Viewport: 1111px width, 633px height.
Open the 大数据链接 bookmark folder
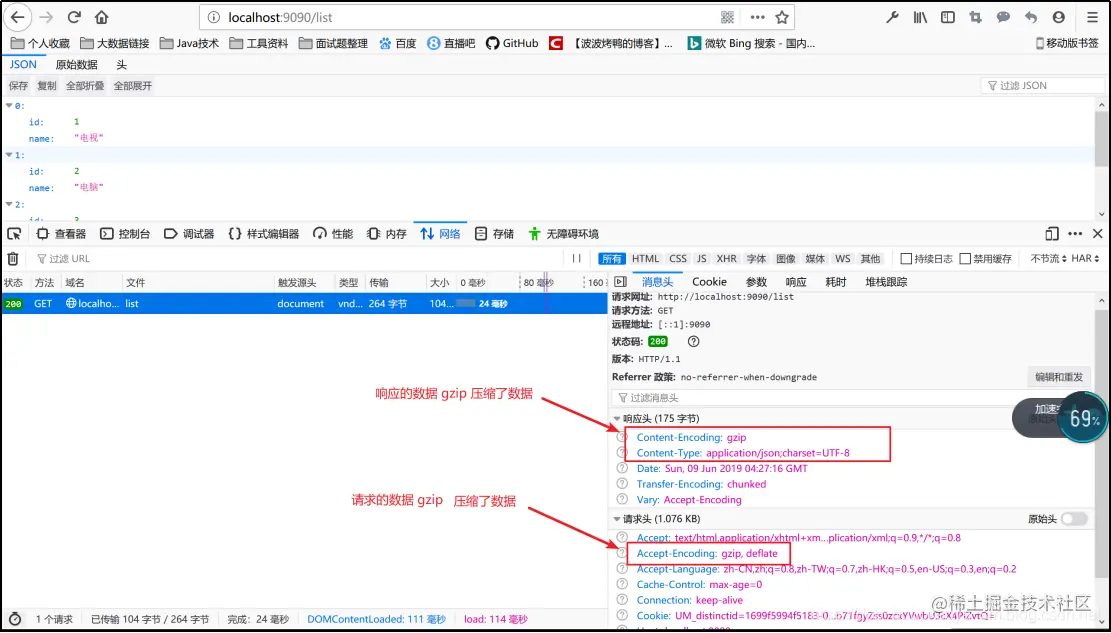[x=115, y=43]
